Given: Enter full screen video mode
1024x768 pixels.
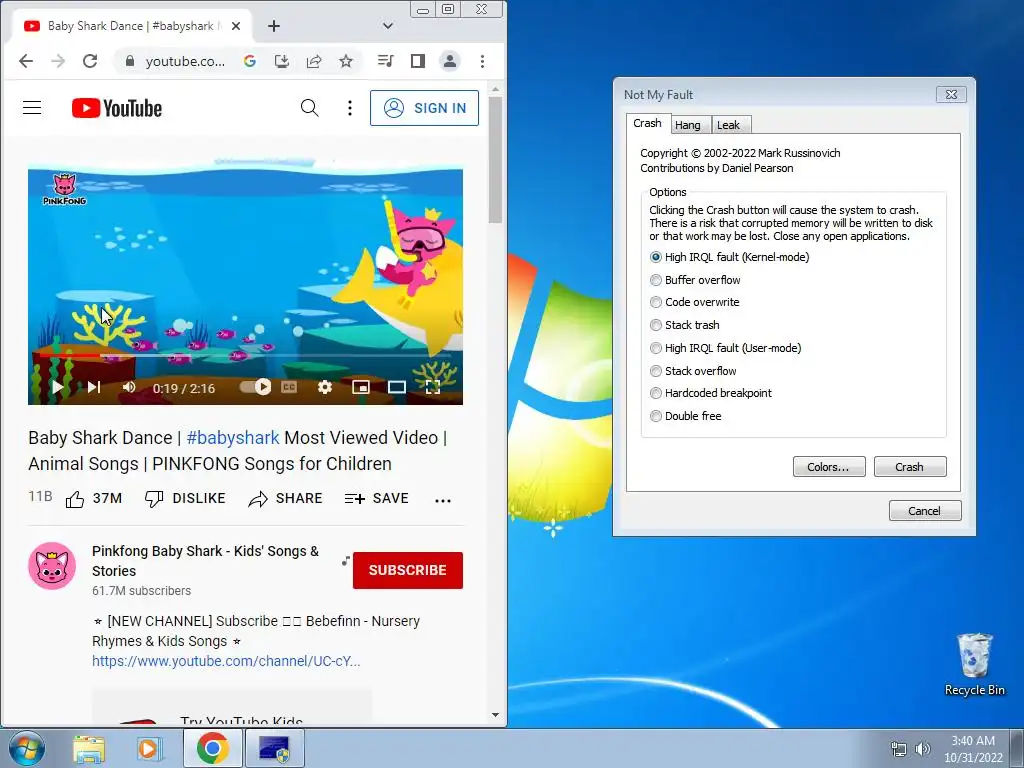Looking at the screenshot, I should (432, 387).
